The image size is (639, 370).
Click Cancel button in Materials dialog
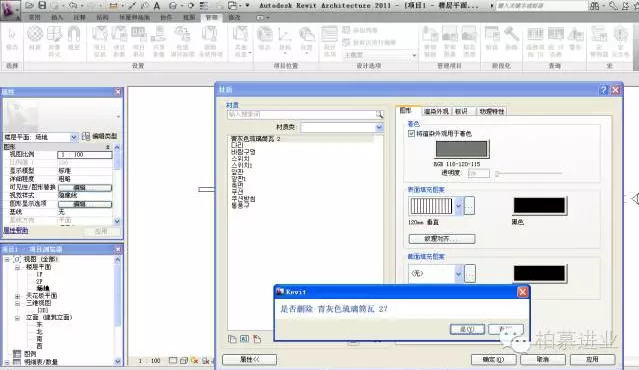(x=543, y=359)
